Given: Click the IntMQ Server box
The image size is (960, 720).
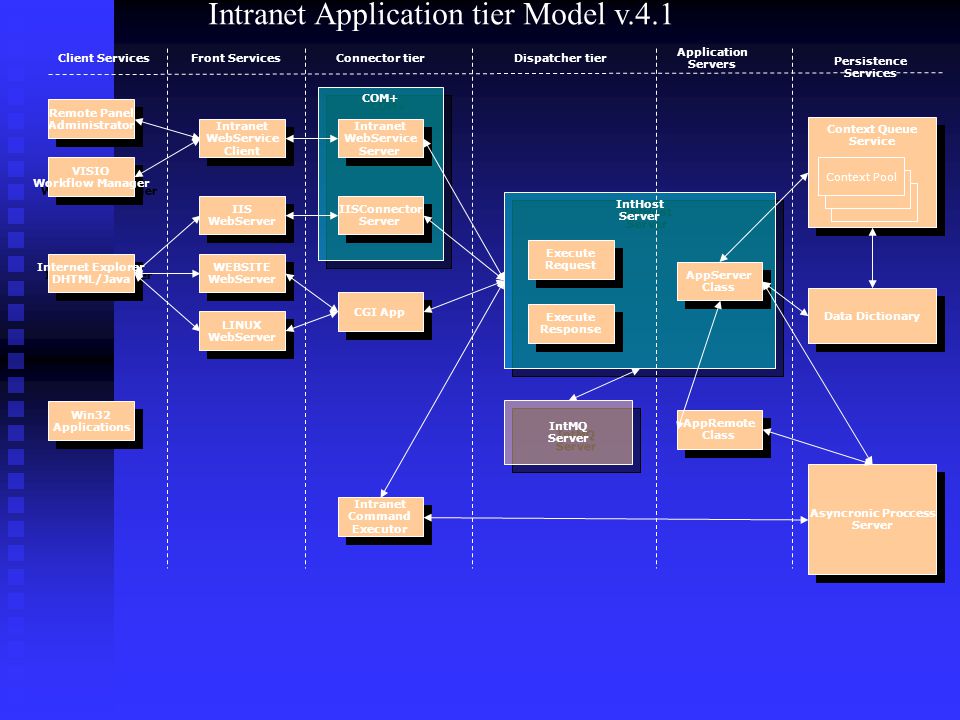Looking at the screenshot, I should tap(568, 433).
